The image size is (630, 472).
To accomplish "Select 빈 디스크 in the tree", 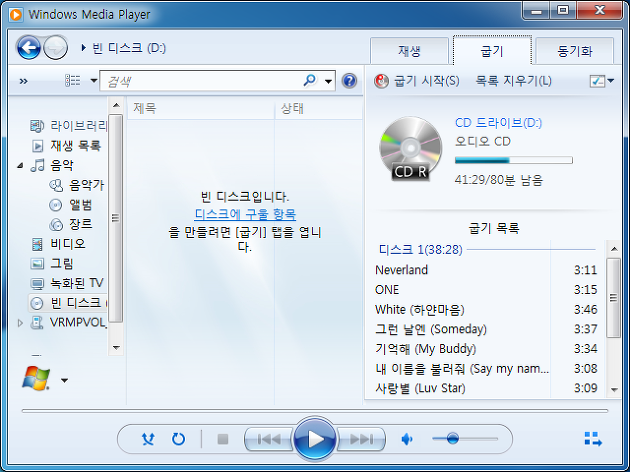I will tap(68, 303).
